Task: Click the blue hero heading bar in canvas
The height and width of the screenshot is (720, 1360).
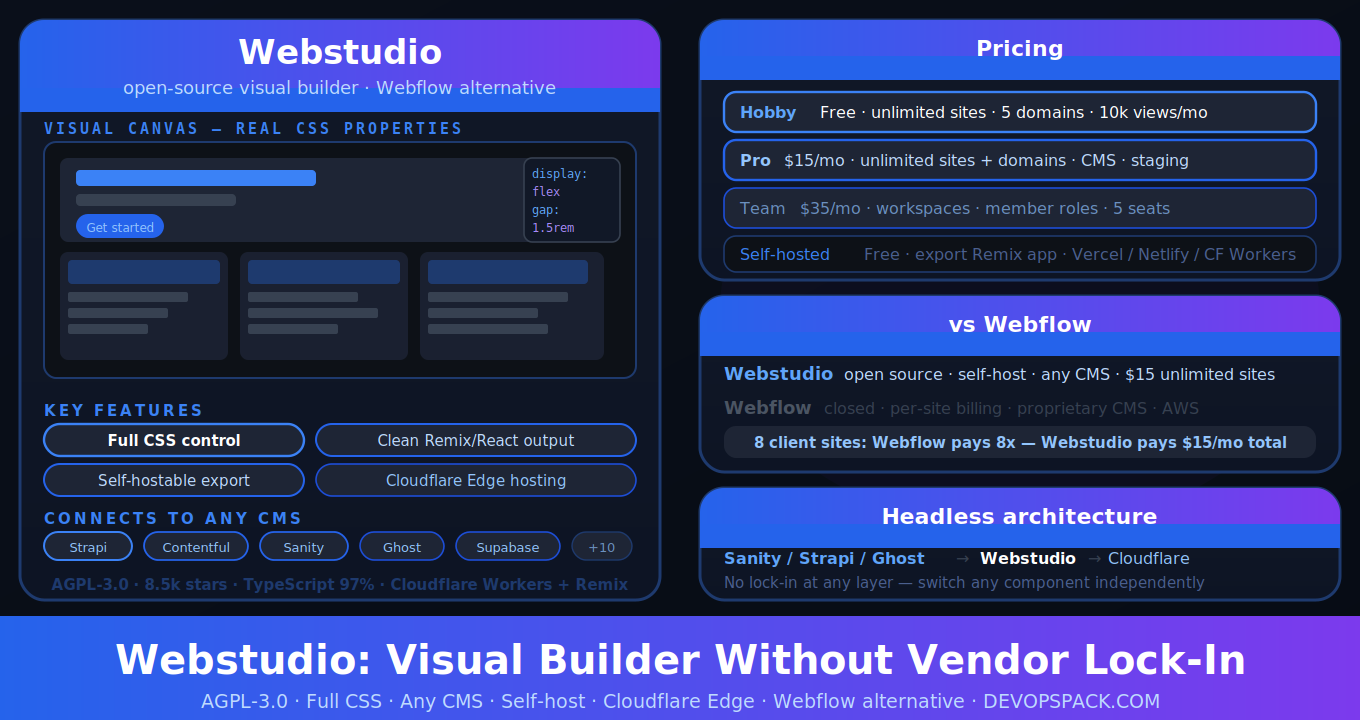Action: pyautogui.click(x=196, y=178)
